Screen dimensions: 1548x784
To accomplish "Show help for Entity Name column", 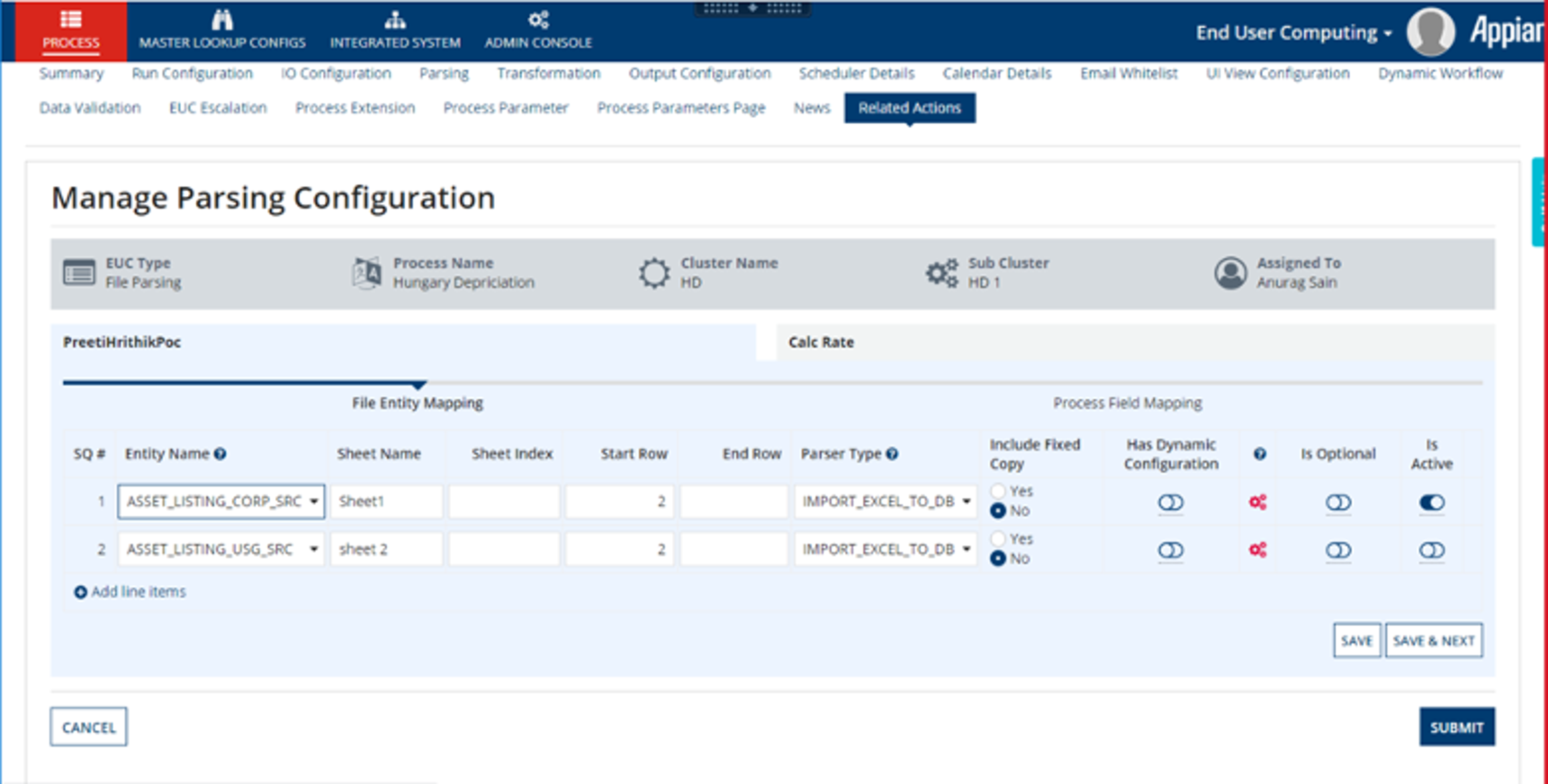I will pos(220,453).
